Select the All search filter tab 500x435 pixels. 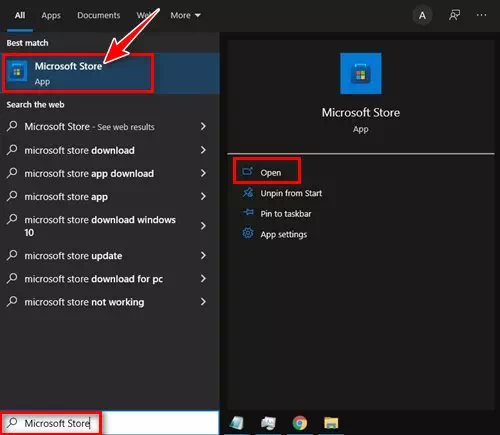pos(20,15)
